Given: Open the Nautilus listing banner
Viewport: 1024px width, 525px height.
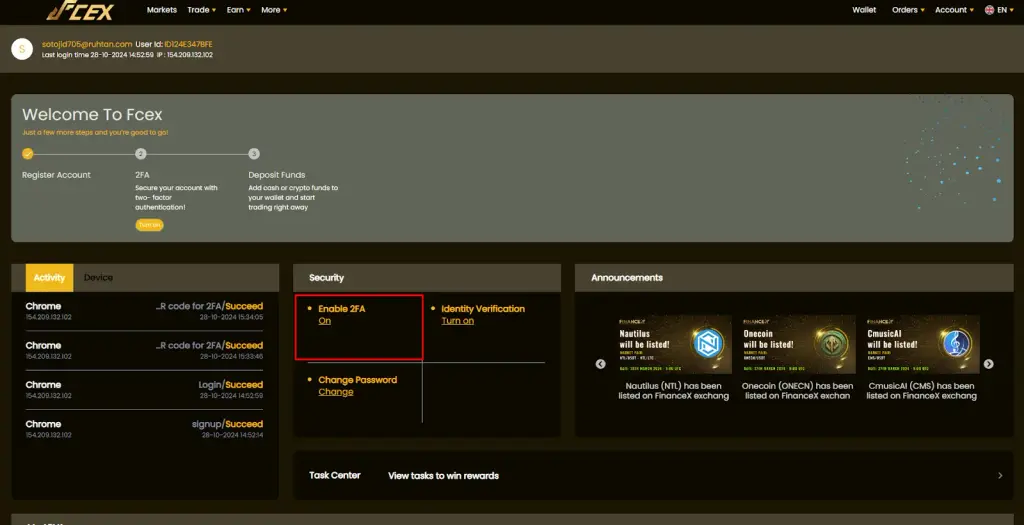Looking at the screenshot, I should (674, 345).
